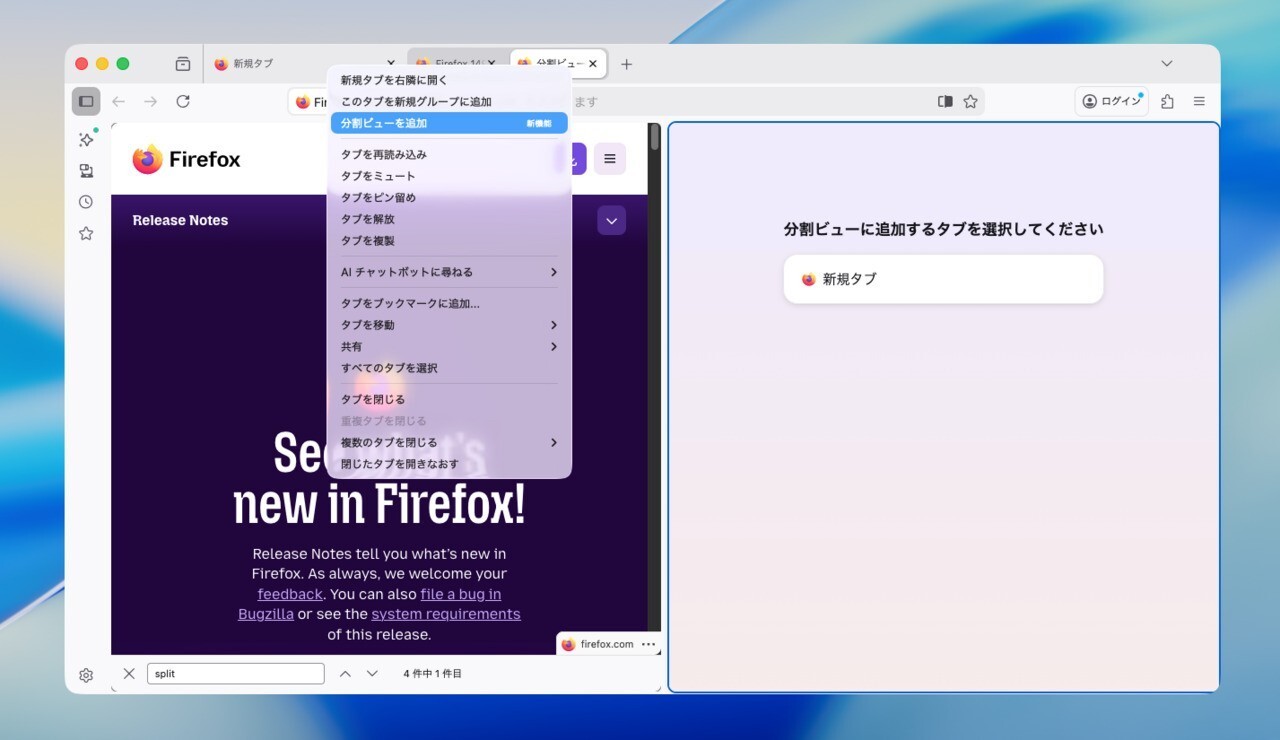Viewport: 1280px width, 740px height.
Task: Choose このタブを新規グループに追加 menu item
Action: pos(449,102)
